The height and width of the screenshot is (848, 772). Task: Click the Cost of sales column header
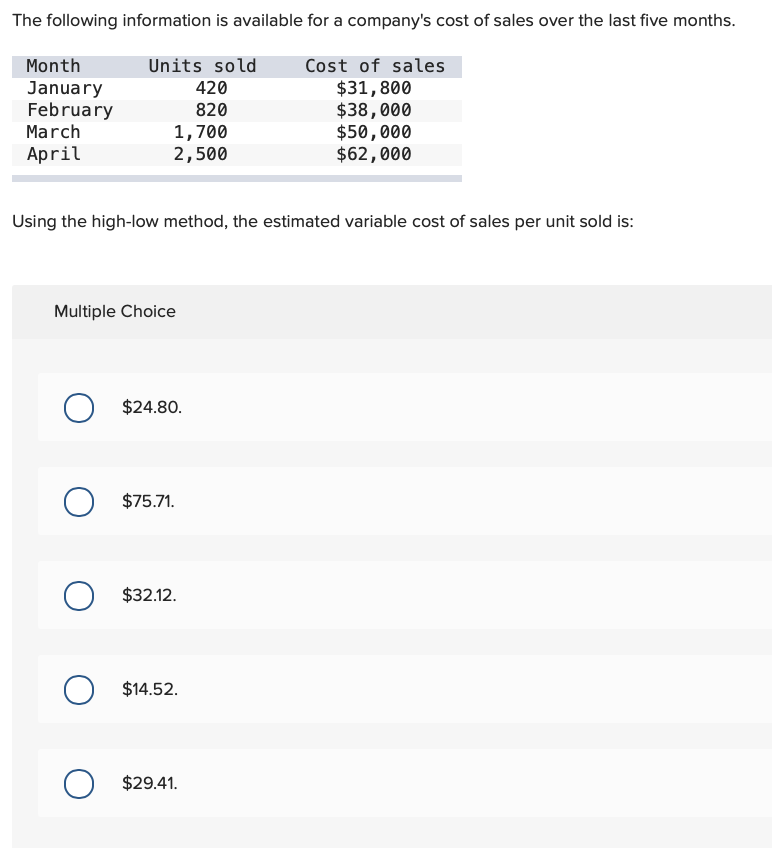point(375,66)
